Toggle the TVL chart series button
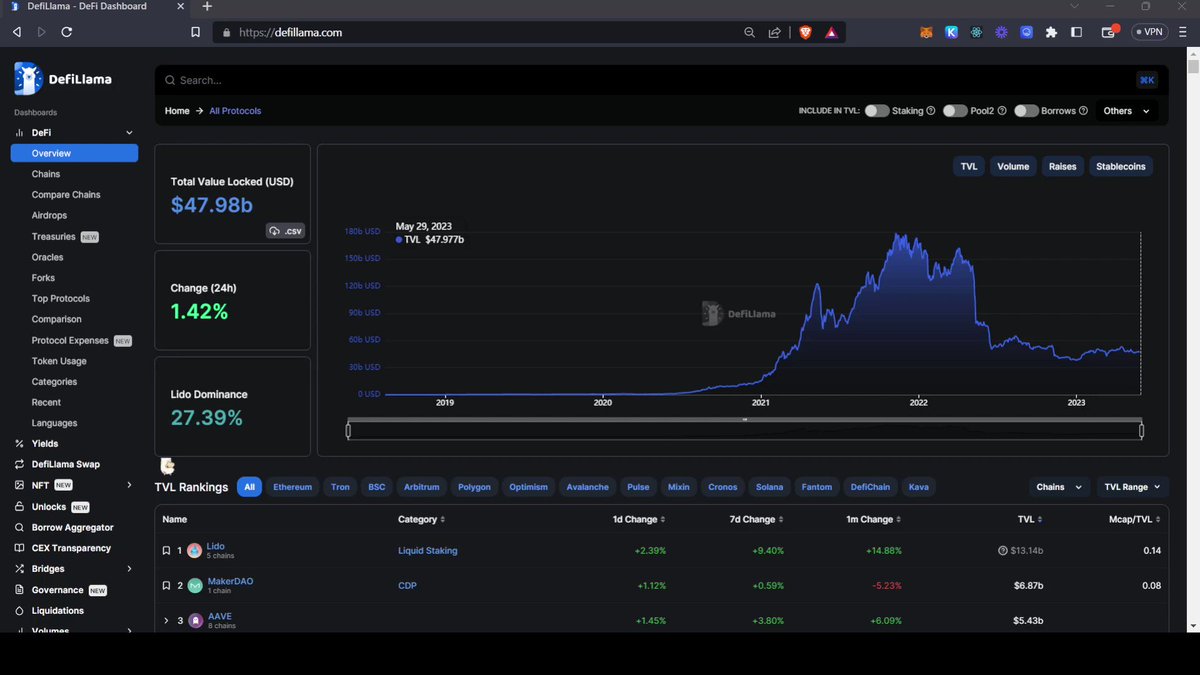Viewport: 1200px width, 675px height. 969,166
